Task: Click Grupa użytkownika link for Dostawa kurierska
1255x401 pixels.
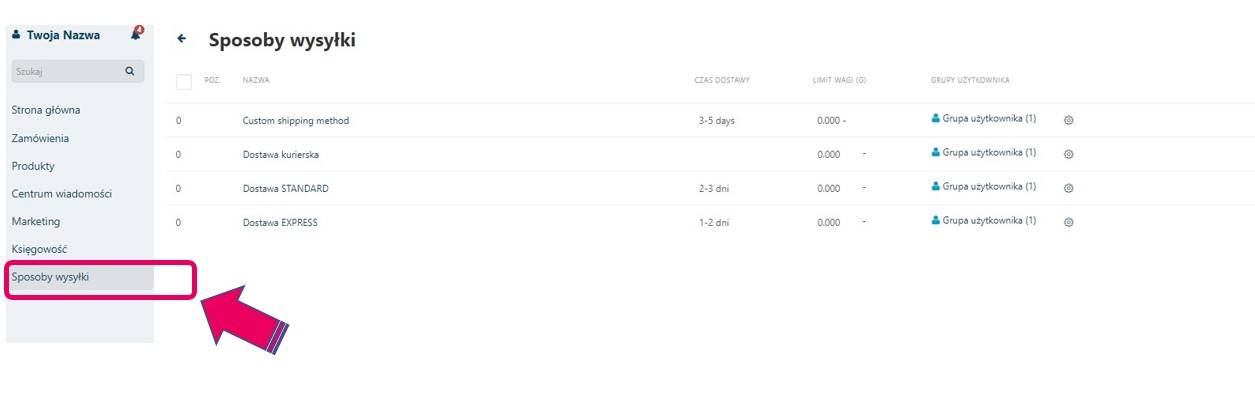Action: [988, 153]
